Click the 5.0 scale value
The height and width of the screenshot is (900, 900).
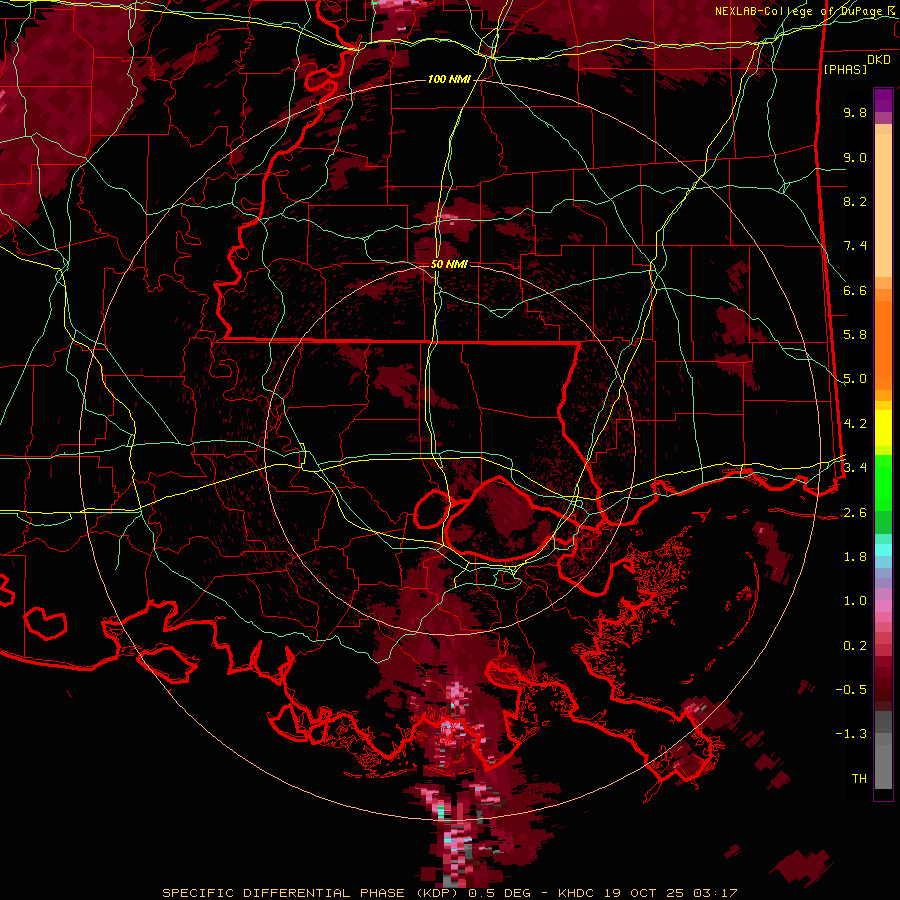tap(855, 379)
